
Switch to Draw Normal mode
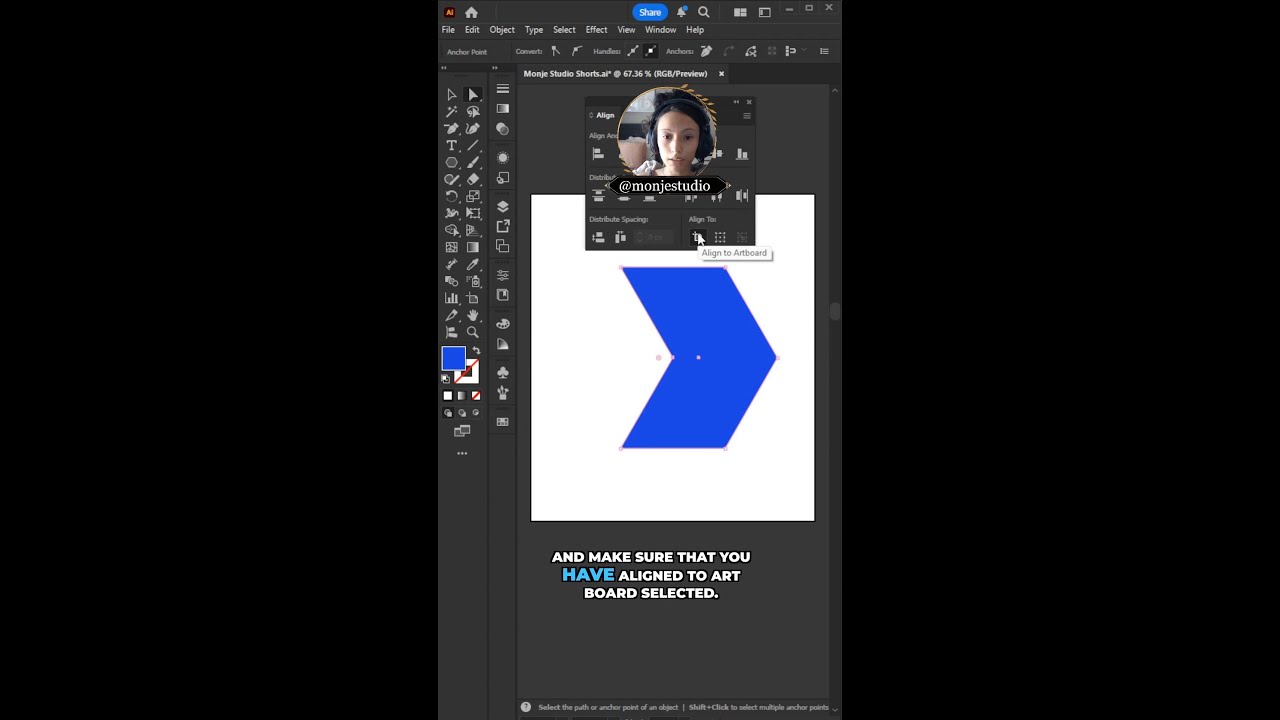[448, 413]
